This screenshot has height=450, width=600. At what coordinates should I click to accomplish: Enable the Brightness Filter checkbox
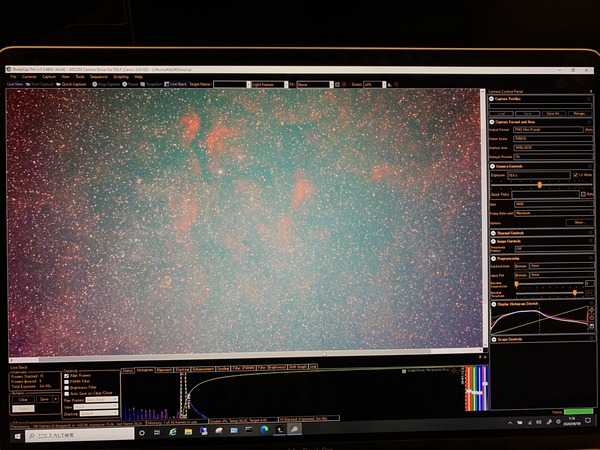point(67,388)
